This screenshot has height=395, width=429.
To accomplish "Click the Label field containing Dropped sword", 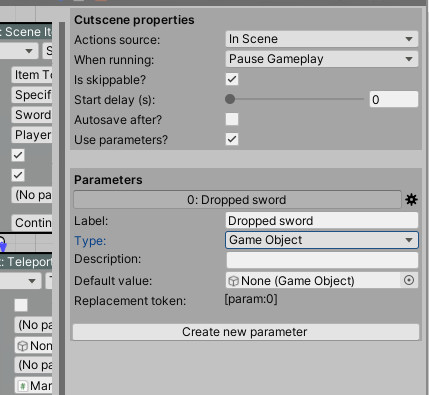I will 322,221.
